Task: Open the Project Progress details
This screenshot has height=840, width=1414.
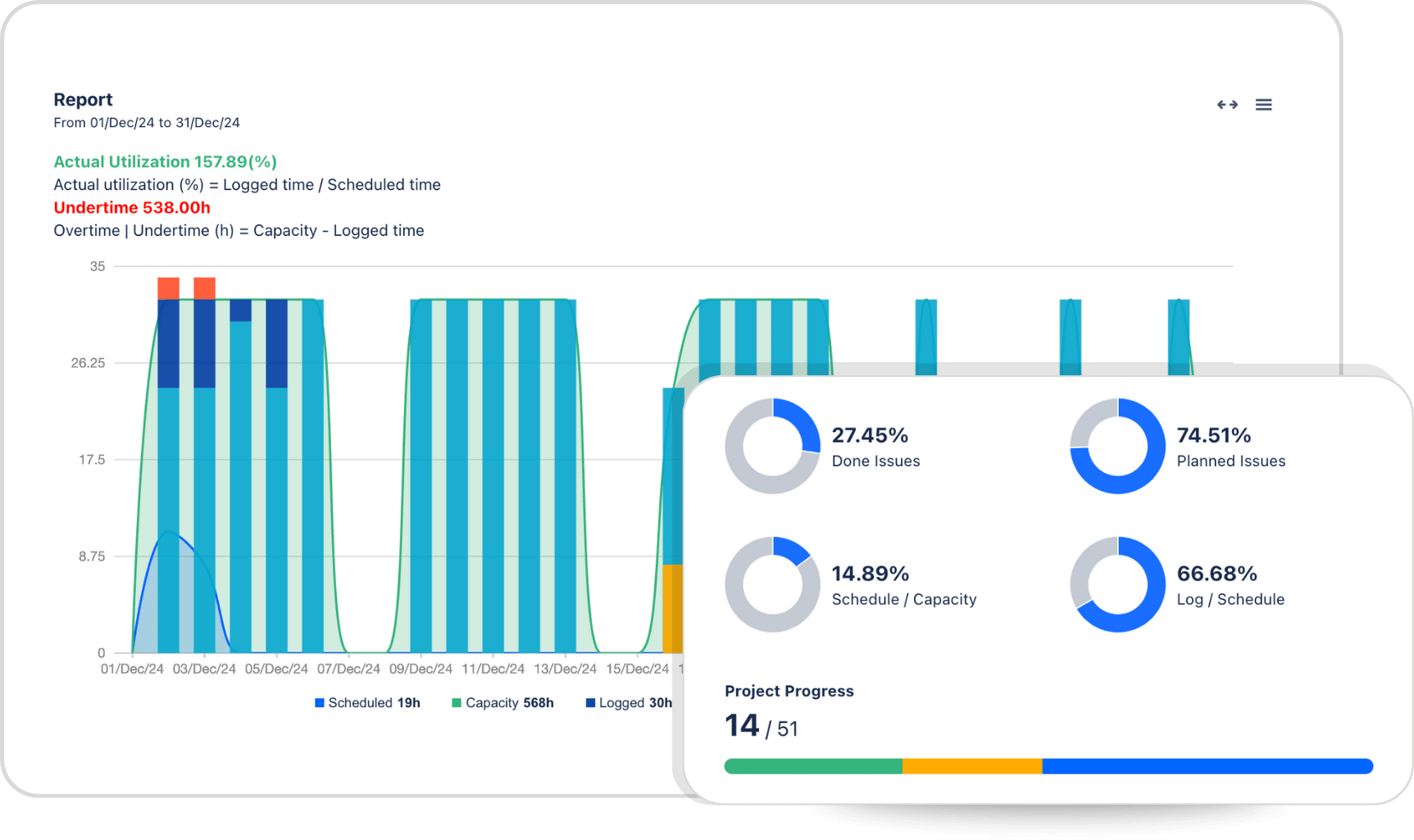Action: coord(789,691)
